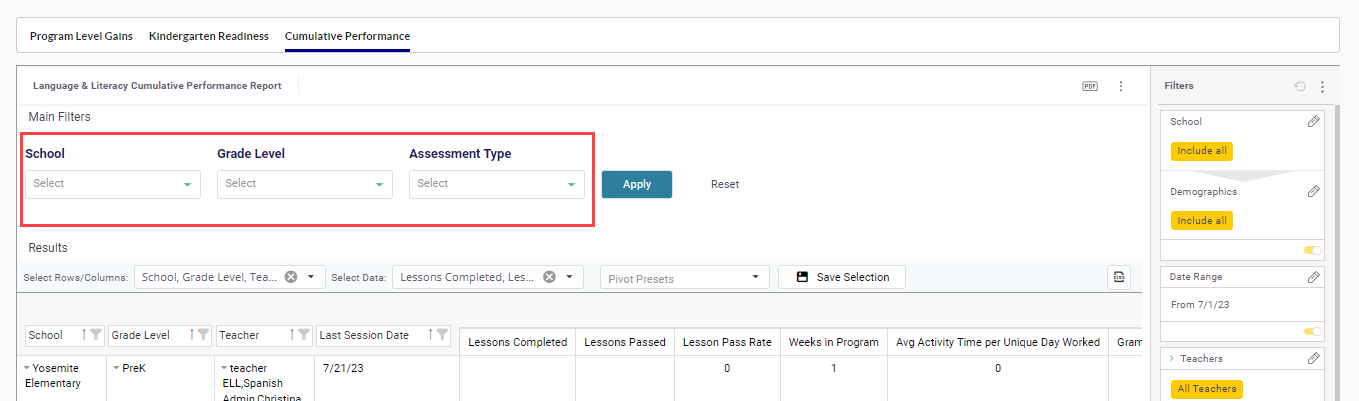Open the Filters panel kebab menu
This screenshot has height=401, width=1359.
coord(1322,87)
